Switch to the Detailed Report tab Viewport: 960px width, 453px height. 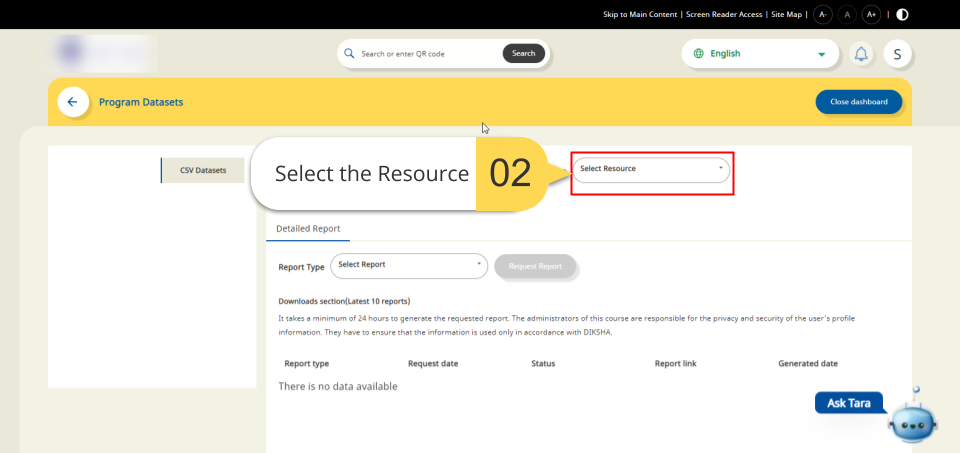coord(308,229)
